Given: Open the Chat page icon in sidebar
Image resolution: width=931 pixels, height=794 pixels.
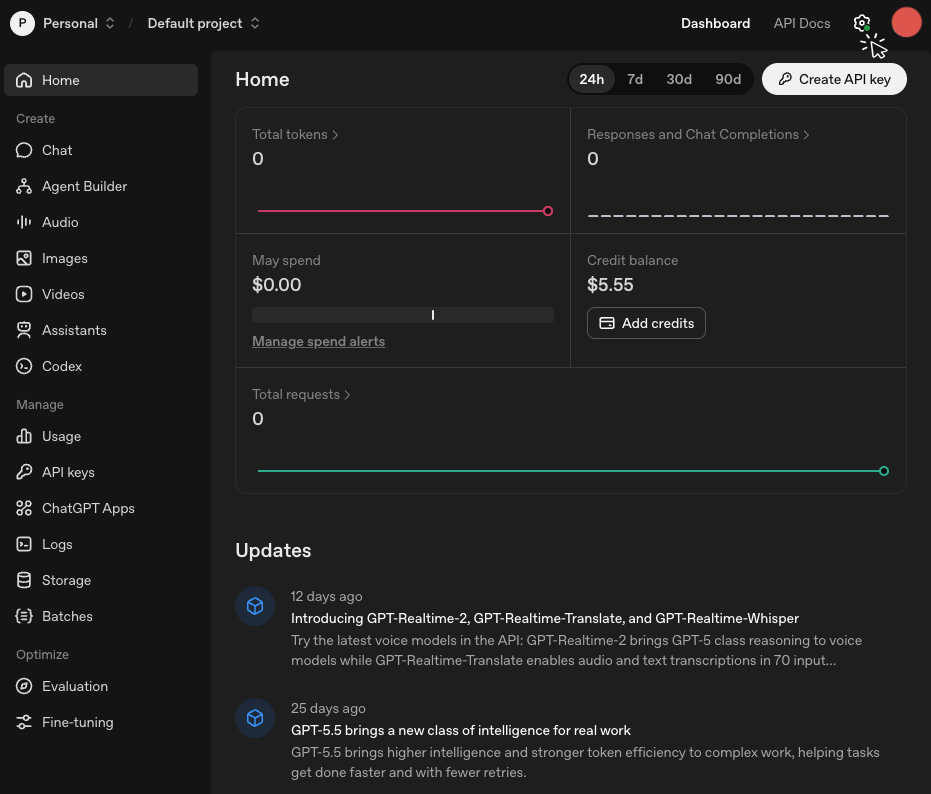Looking at the screenshot, I should 24,150.
